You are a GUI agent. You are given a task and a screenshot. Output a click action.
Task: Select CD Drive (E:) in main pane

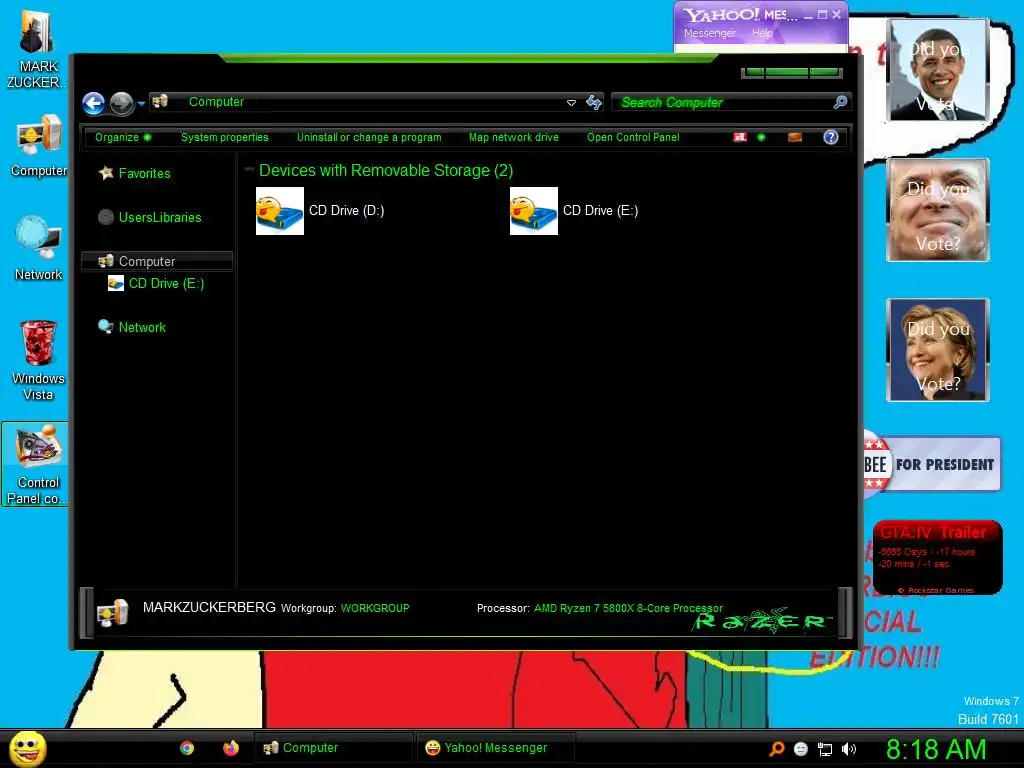[x=574, y=211]
